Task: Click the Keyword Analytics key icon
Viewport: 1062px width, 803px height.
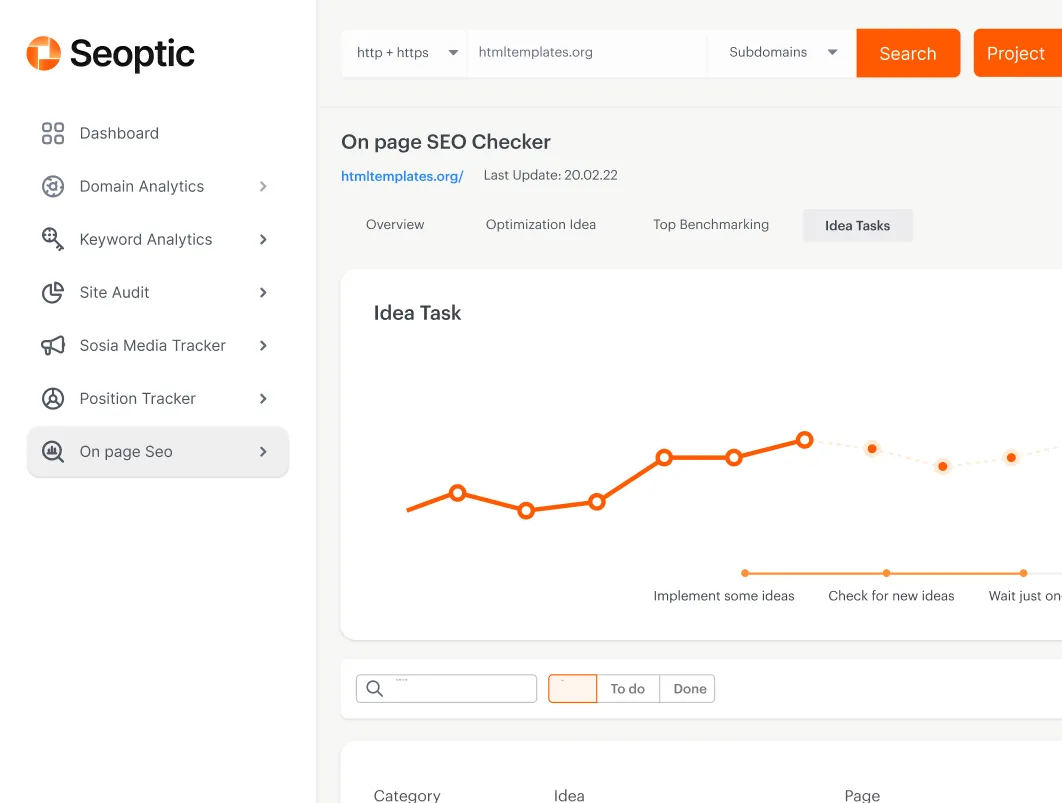Action: tap(53, 239)
